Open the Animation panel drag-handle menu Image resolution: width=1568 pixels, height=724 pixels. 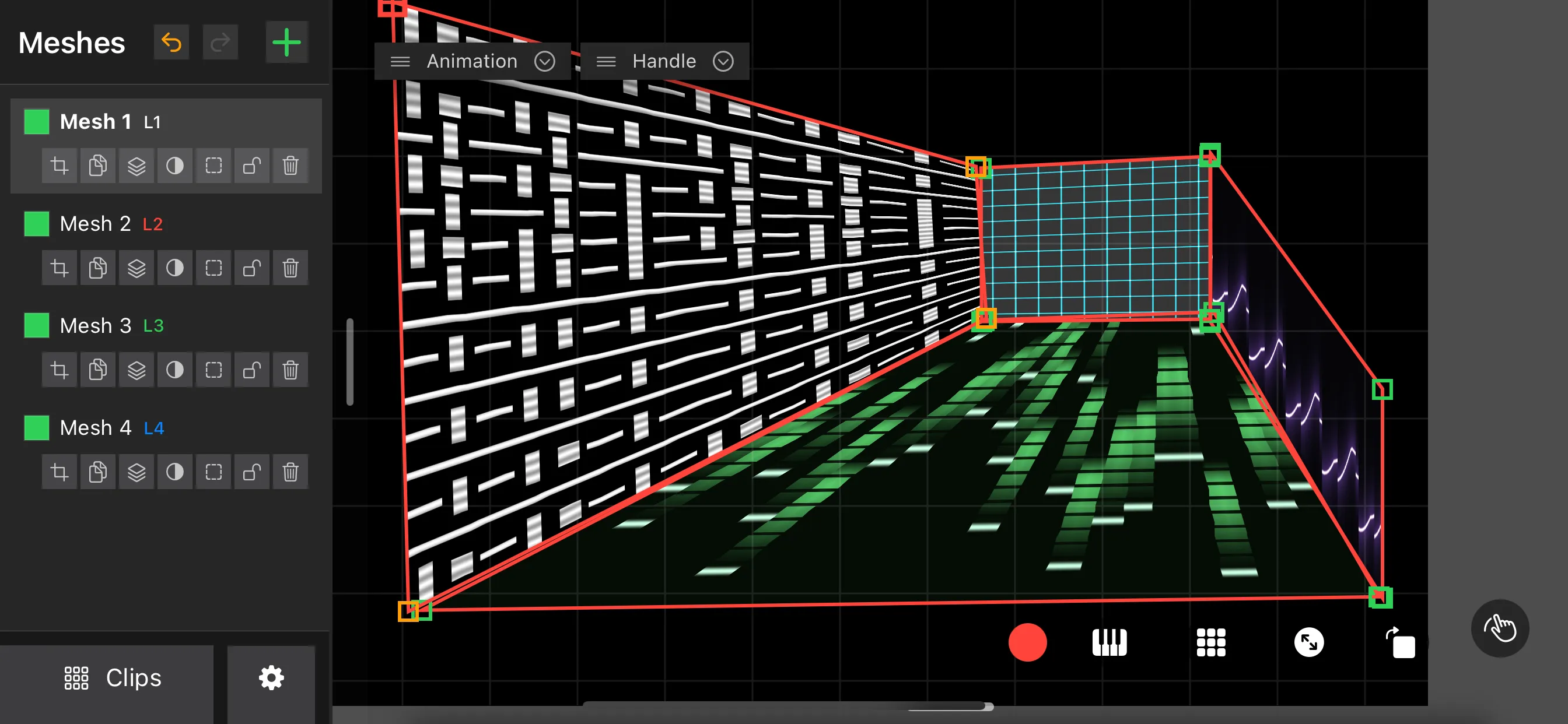pos(400,61)
